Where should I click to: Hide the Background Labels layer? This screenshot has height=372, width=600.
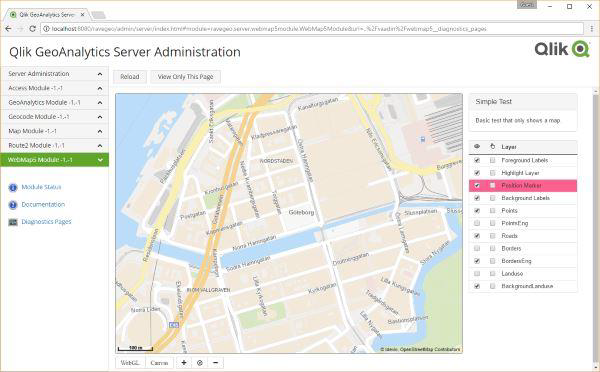click(x=477, y=198)
